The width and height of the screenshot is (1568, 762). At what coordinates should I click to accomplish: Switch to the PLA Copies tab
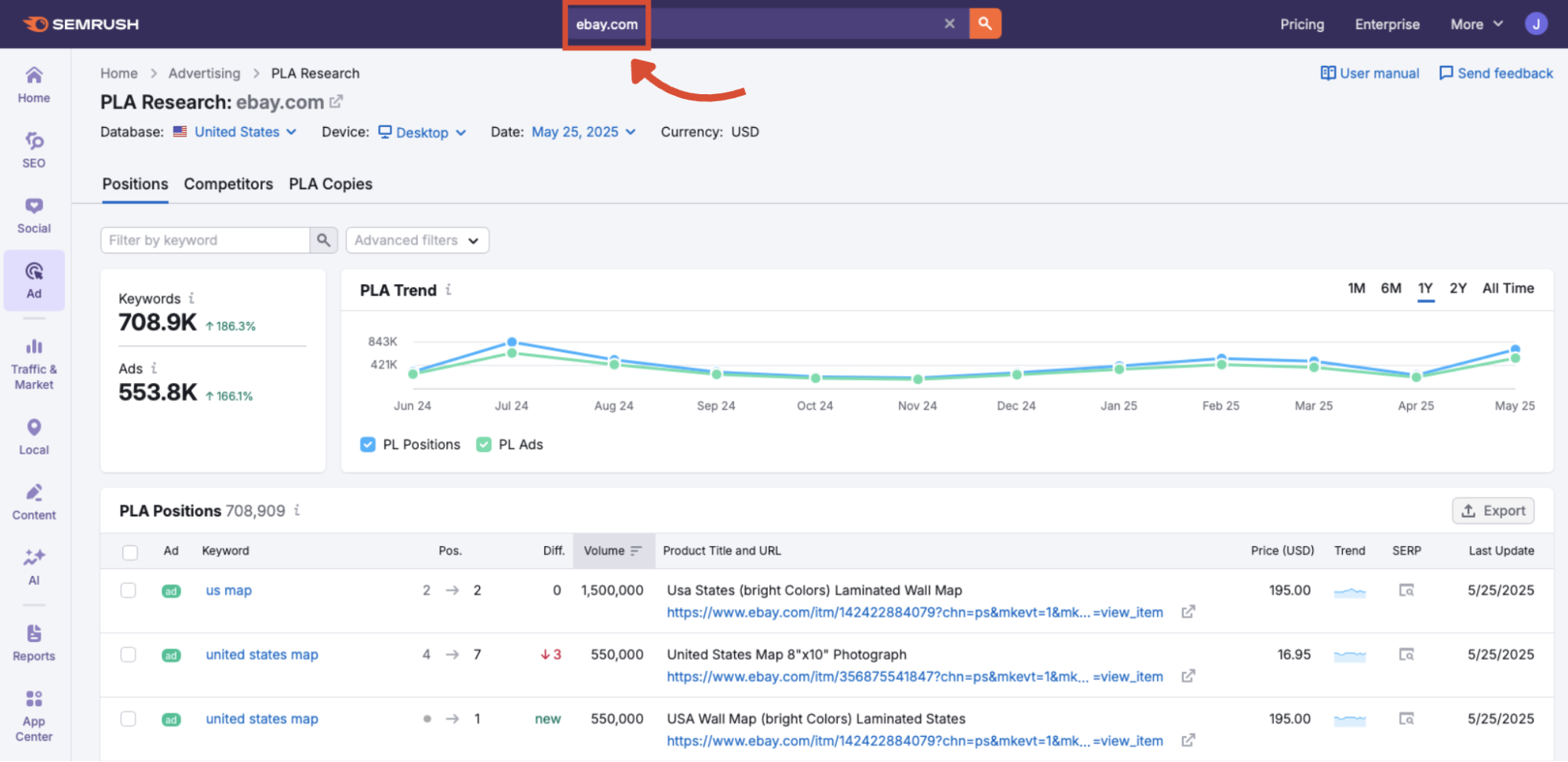pos(330,184)
